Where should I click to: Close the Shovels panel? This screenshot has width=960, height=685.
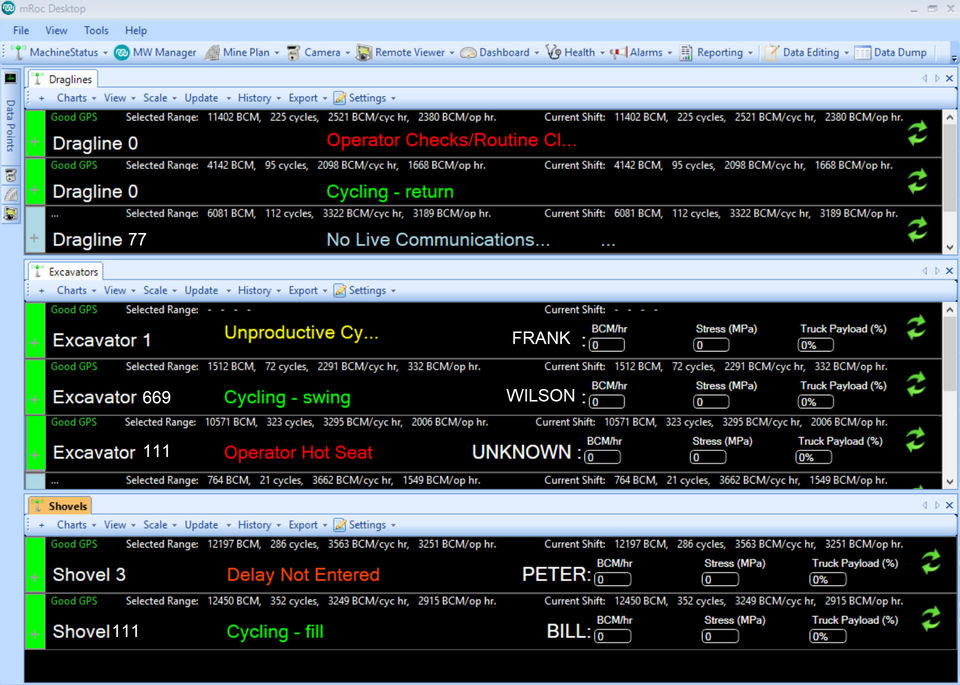(950, 505)
